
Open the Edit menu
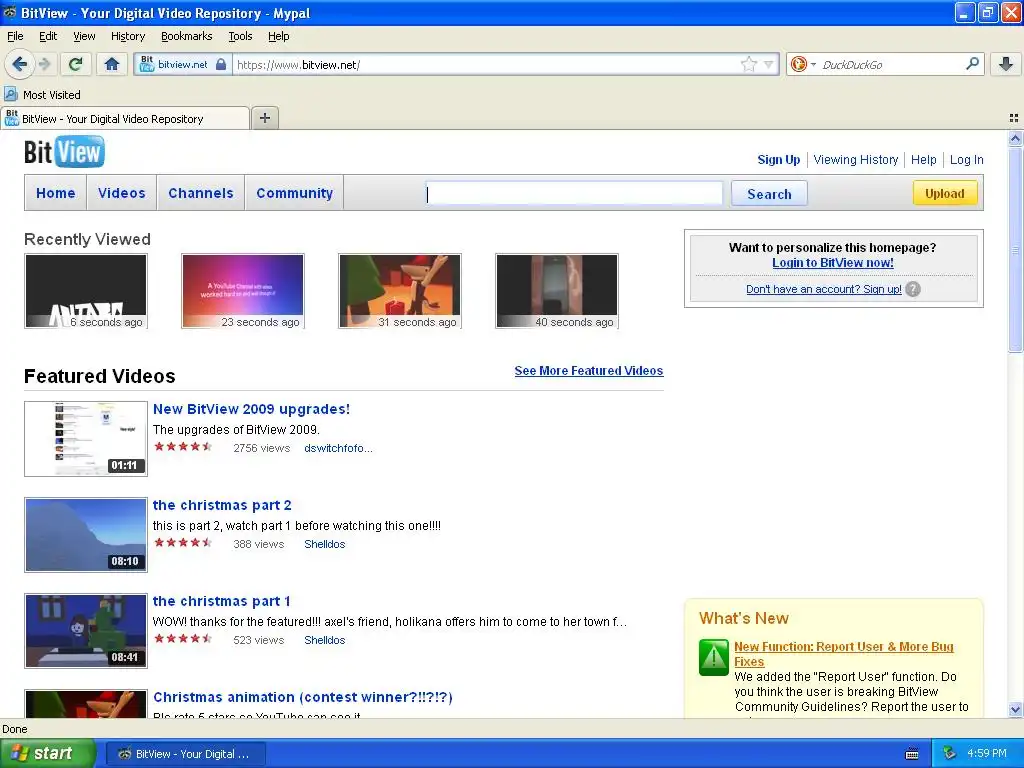48,36
